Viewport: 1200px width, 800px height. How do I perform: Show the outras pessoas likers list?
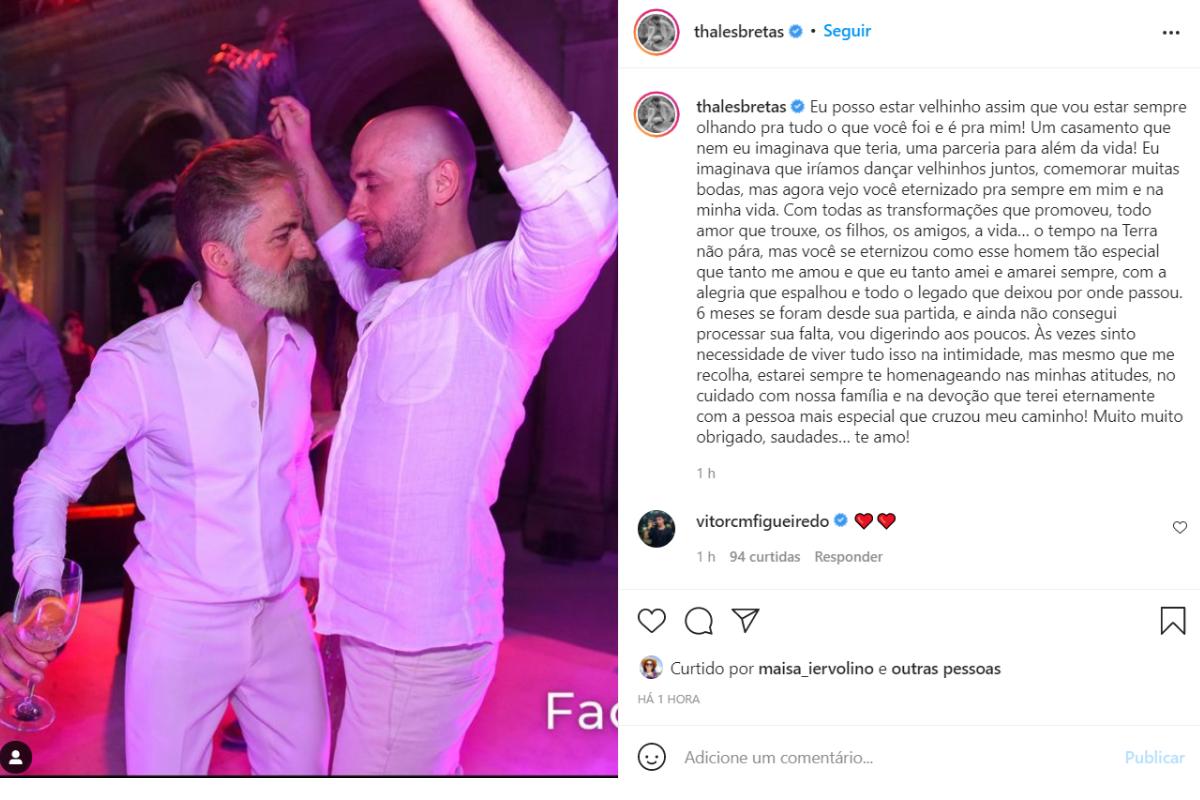click(946, 668)
